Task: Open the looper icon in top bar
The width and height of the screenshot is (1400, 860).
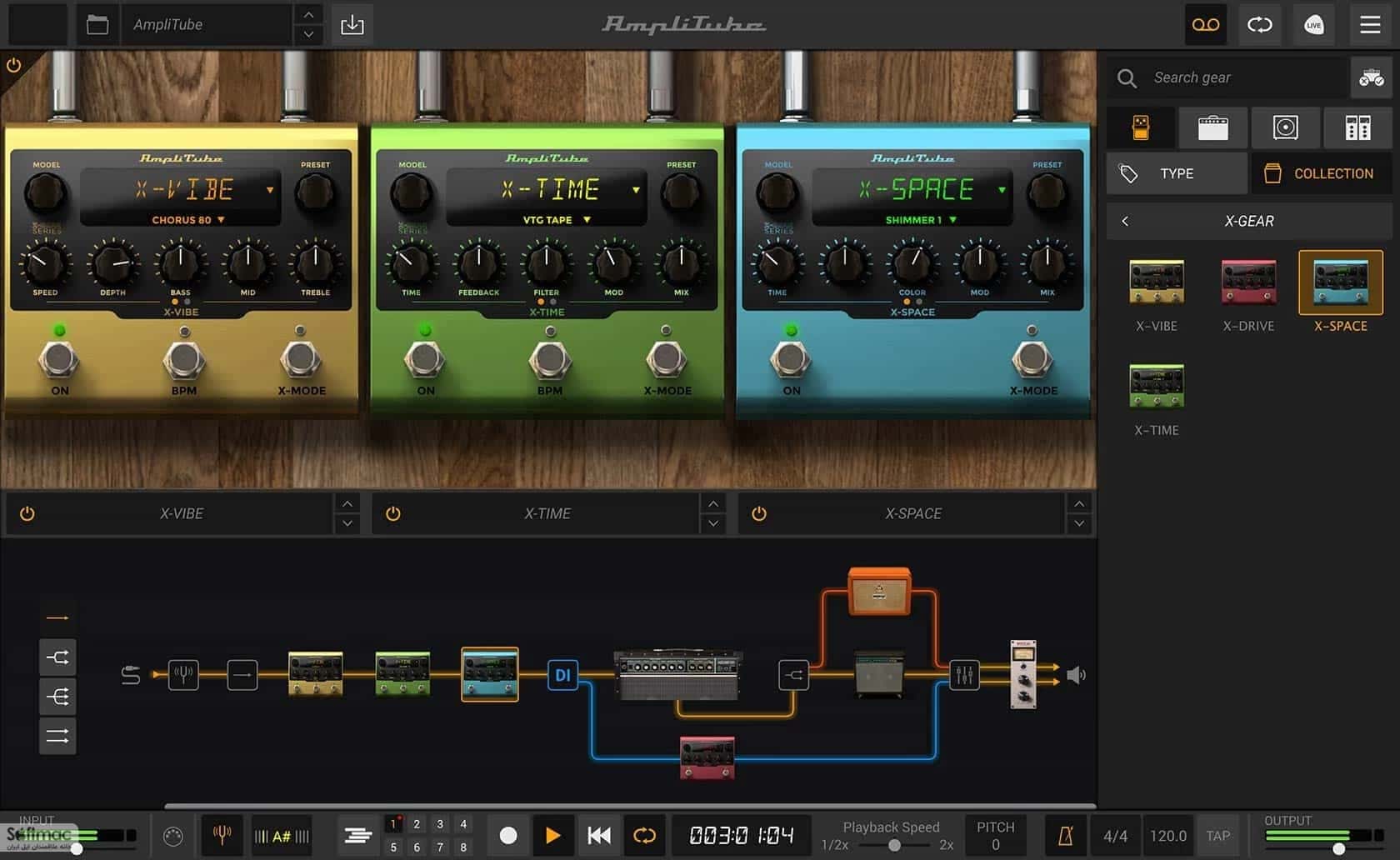Action: pyautogui.click(x=1260, y=24)
